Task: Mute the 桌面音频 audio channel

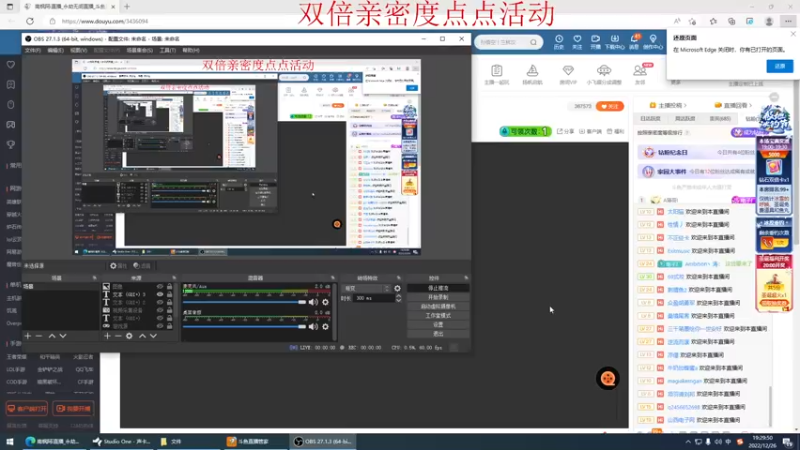Action: pyautogui.click(x=313, y=327)
